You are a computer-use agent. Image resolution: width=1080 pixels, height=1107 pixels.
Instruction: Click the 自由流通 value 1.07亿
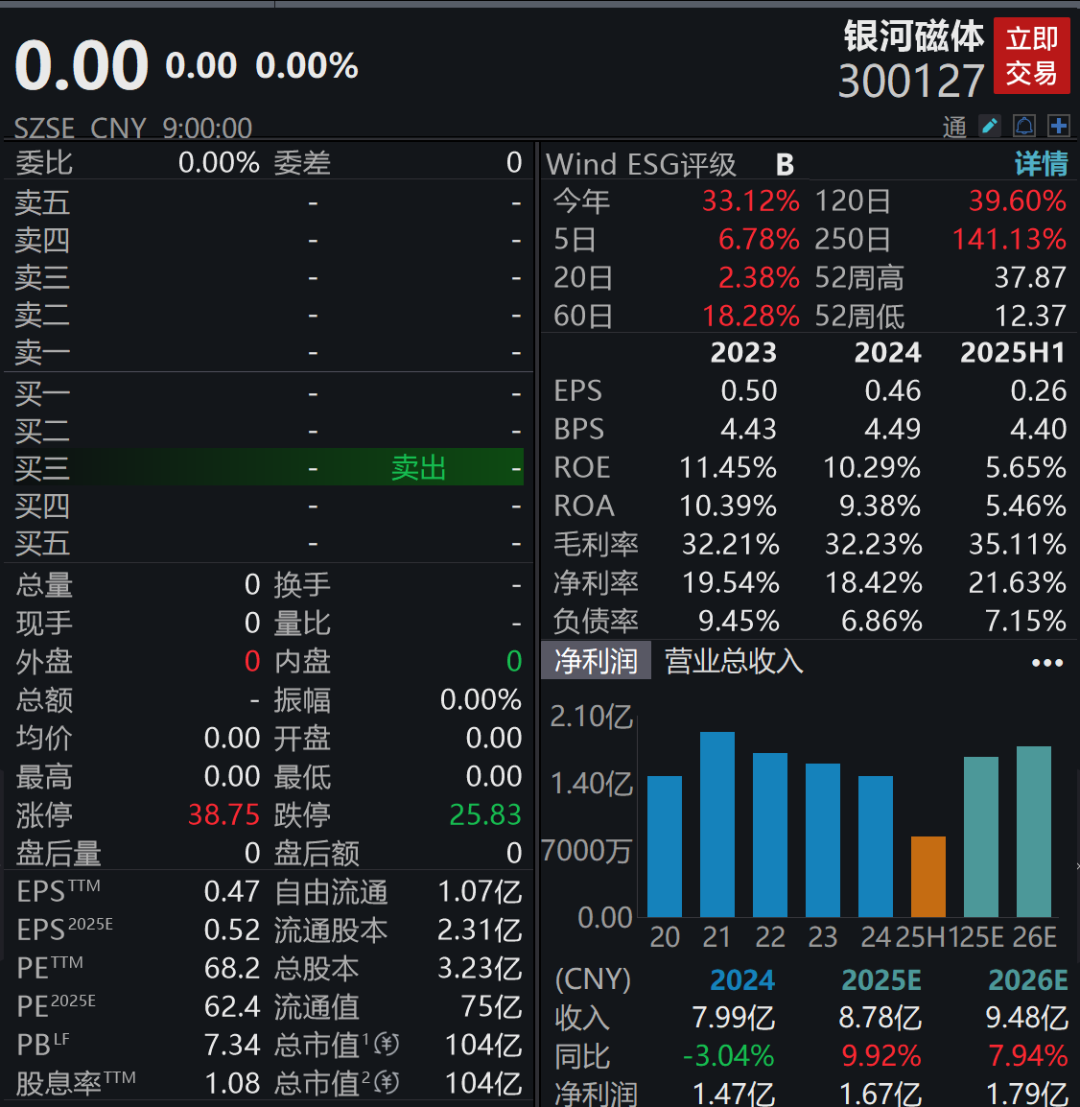[479, 892]
